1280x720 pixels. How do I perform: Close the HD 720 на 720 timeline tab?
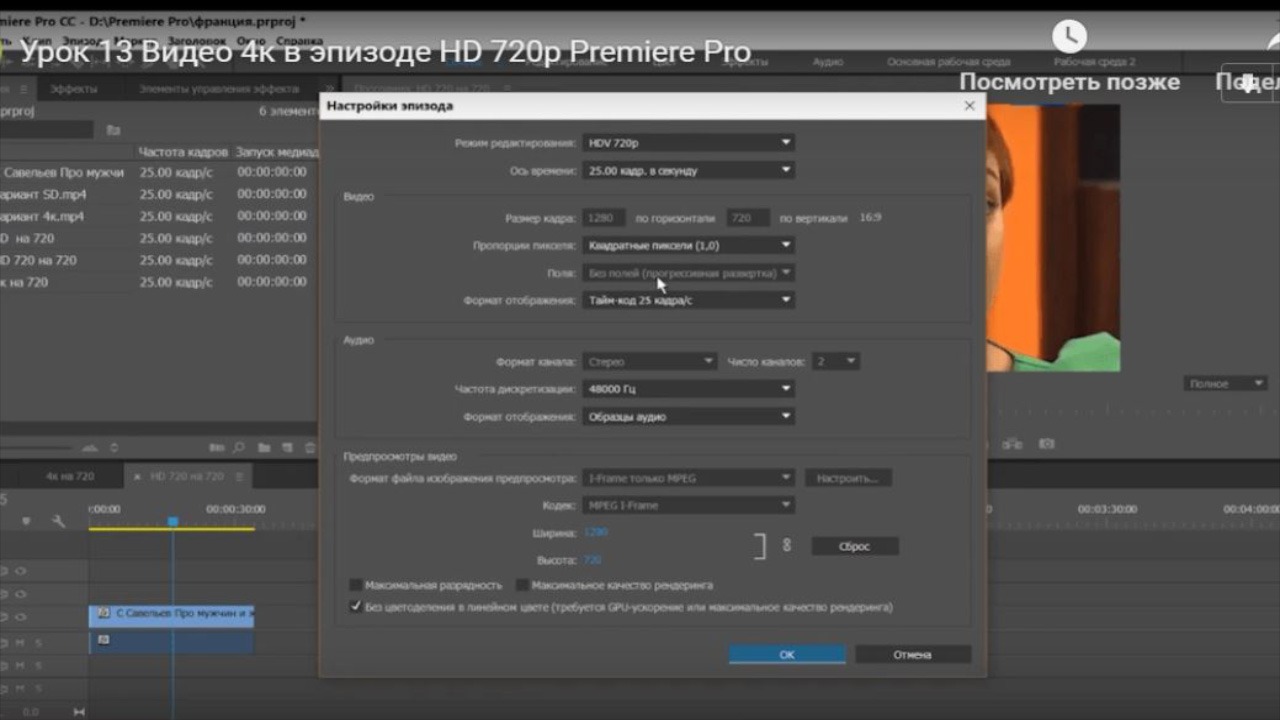tap(138, 477)
